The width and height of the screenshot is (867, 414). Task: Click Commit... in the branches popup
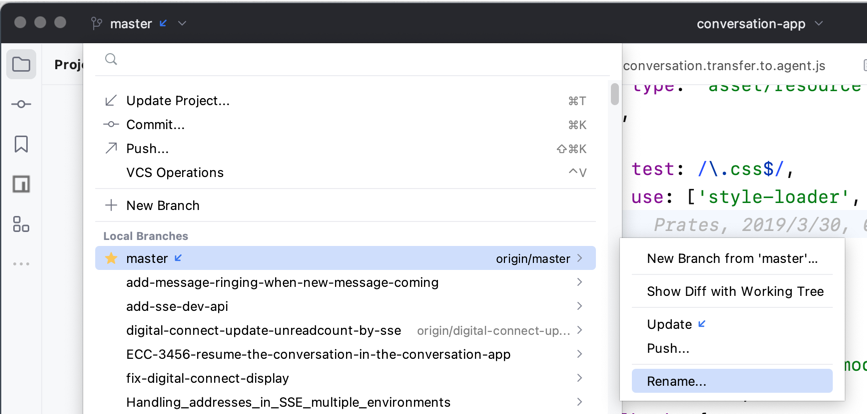pyautogui.click(x=155, y=124)
